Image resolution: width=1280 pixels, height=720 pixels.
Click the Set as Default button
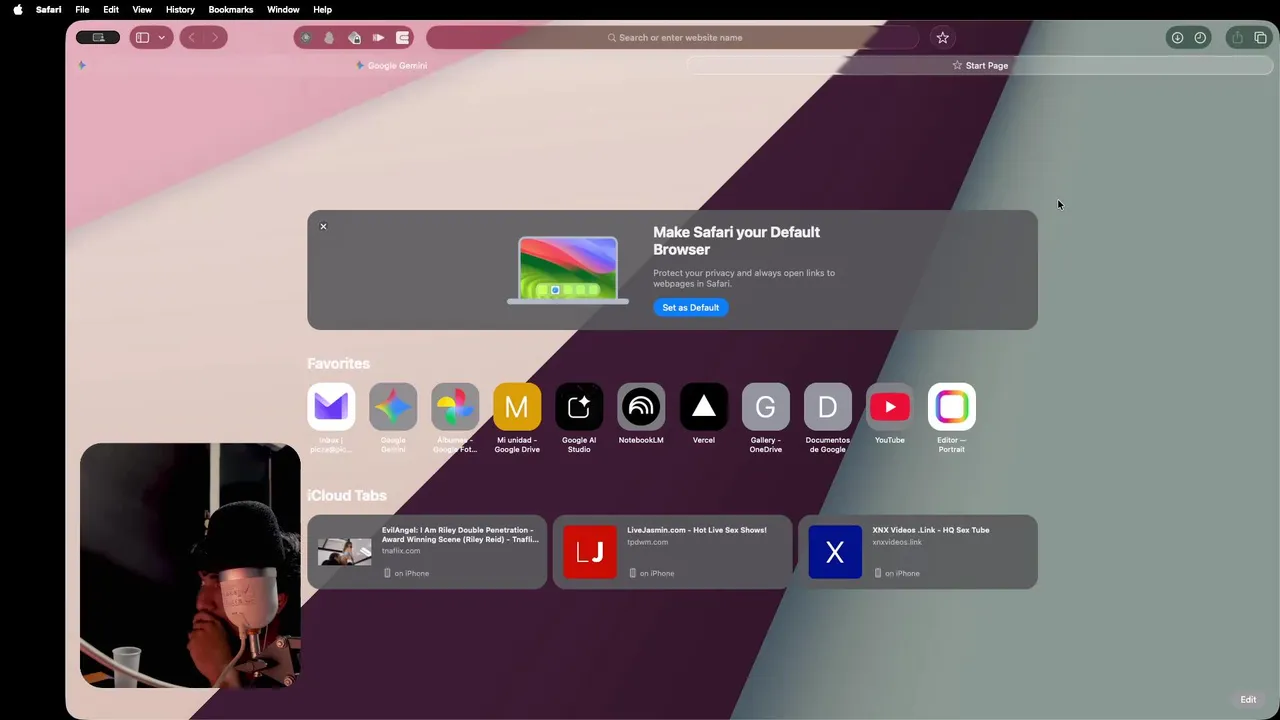click(x=690, y=308)
